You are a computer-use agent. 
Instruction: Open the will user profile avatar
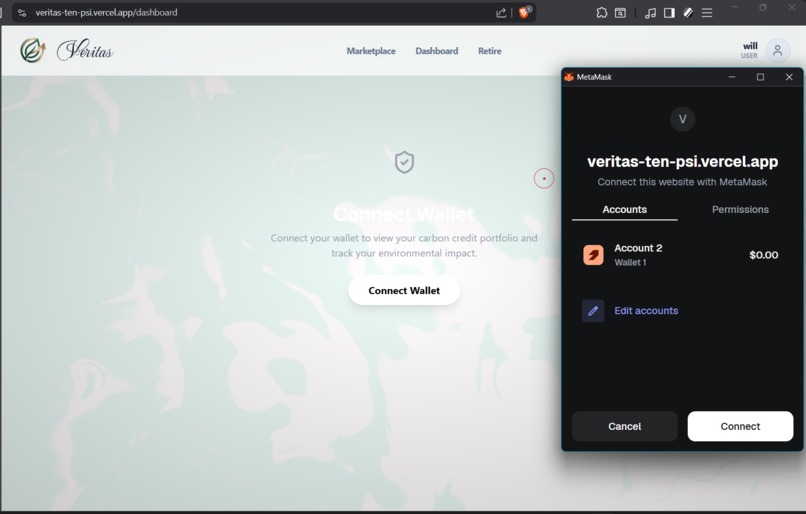click(777, 50)
